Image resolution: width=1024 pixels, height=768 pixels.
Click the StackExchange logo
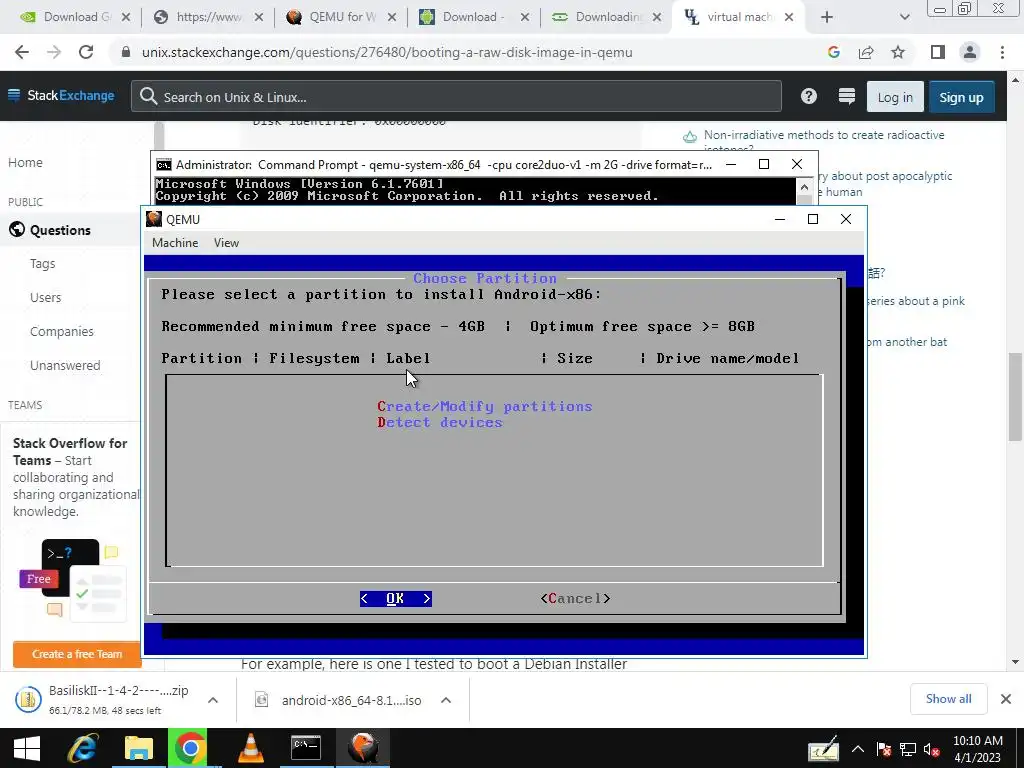coord(61,96)
